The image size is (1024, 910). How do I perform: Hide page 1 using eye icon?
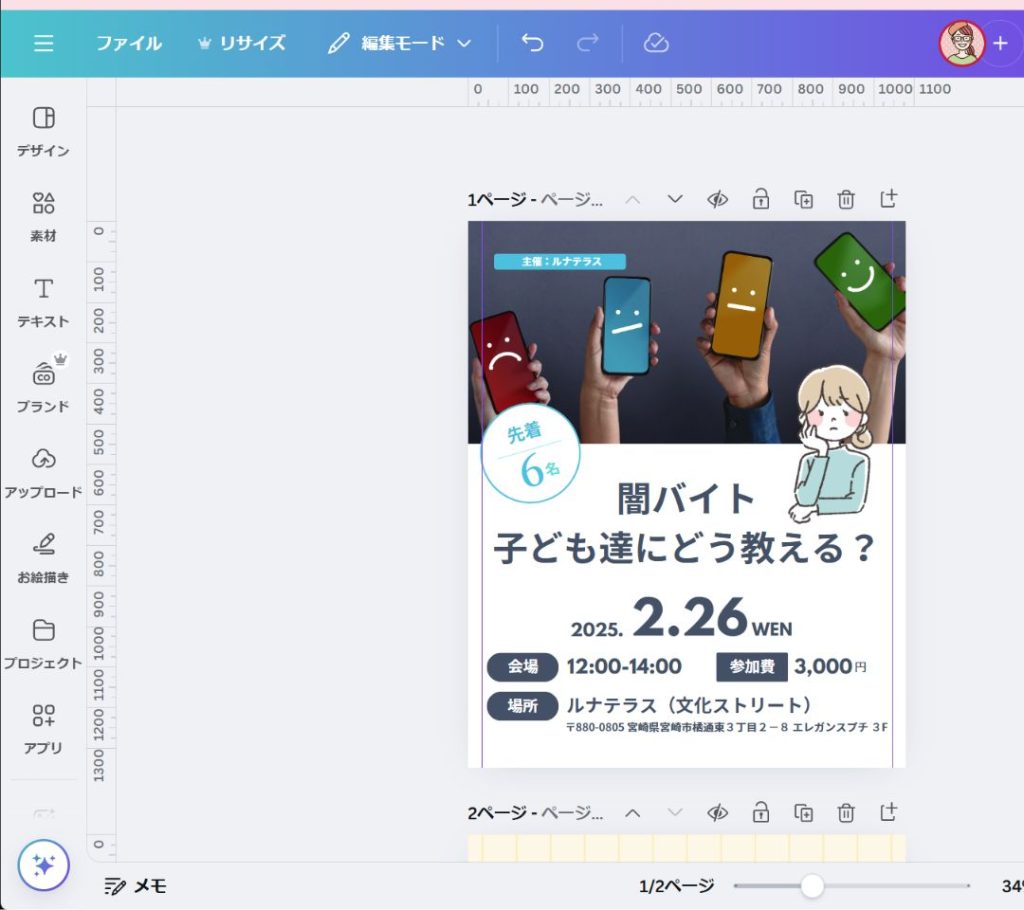(x=717, y=199)
